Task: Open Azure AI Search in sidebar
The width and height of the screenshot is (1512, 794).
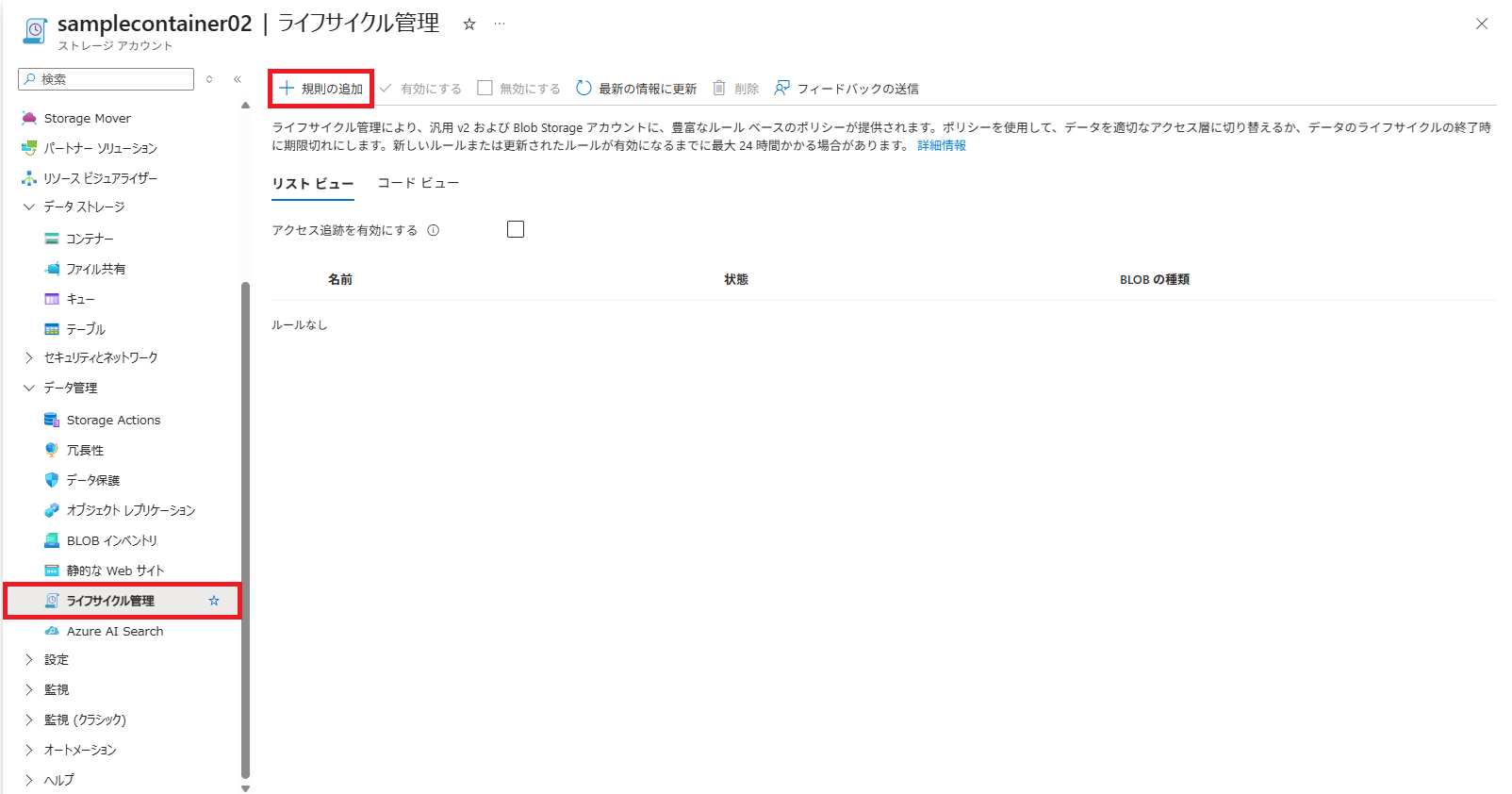Action: [115, 631]
